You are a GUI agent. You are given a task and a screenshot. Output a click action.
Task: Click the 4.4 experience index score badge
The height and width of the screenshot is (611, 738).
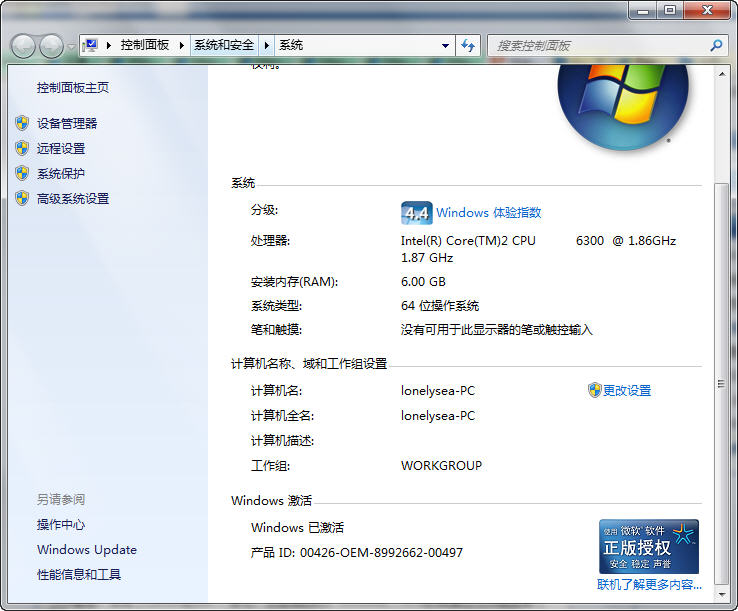(x=417, y=213)
